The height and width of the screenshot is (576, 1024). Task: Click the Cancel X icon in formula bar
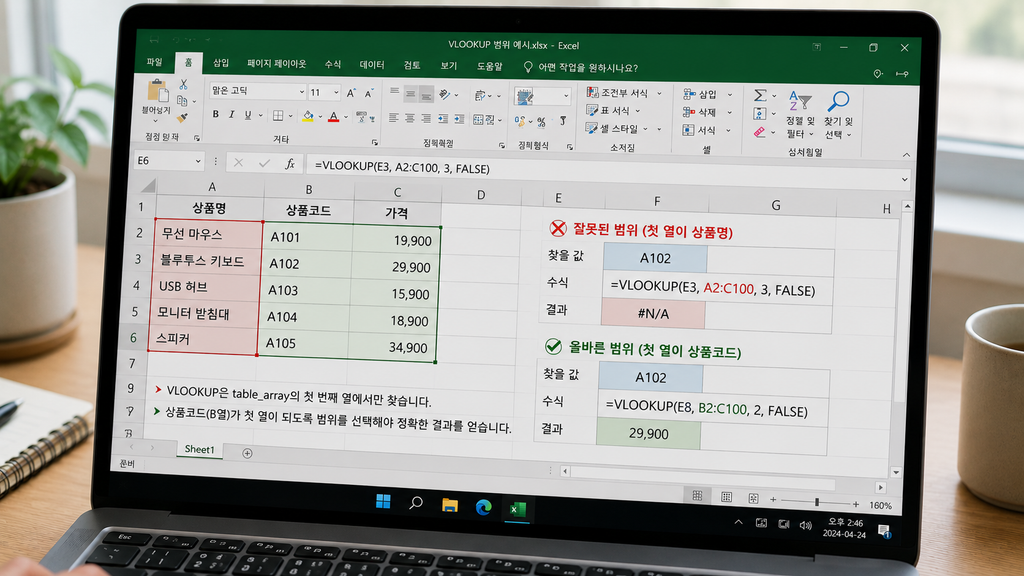tap(238, 163)
